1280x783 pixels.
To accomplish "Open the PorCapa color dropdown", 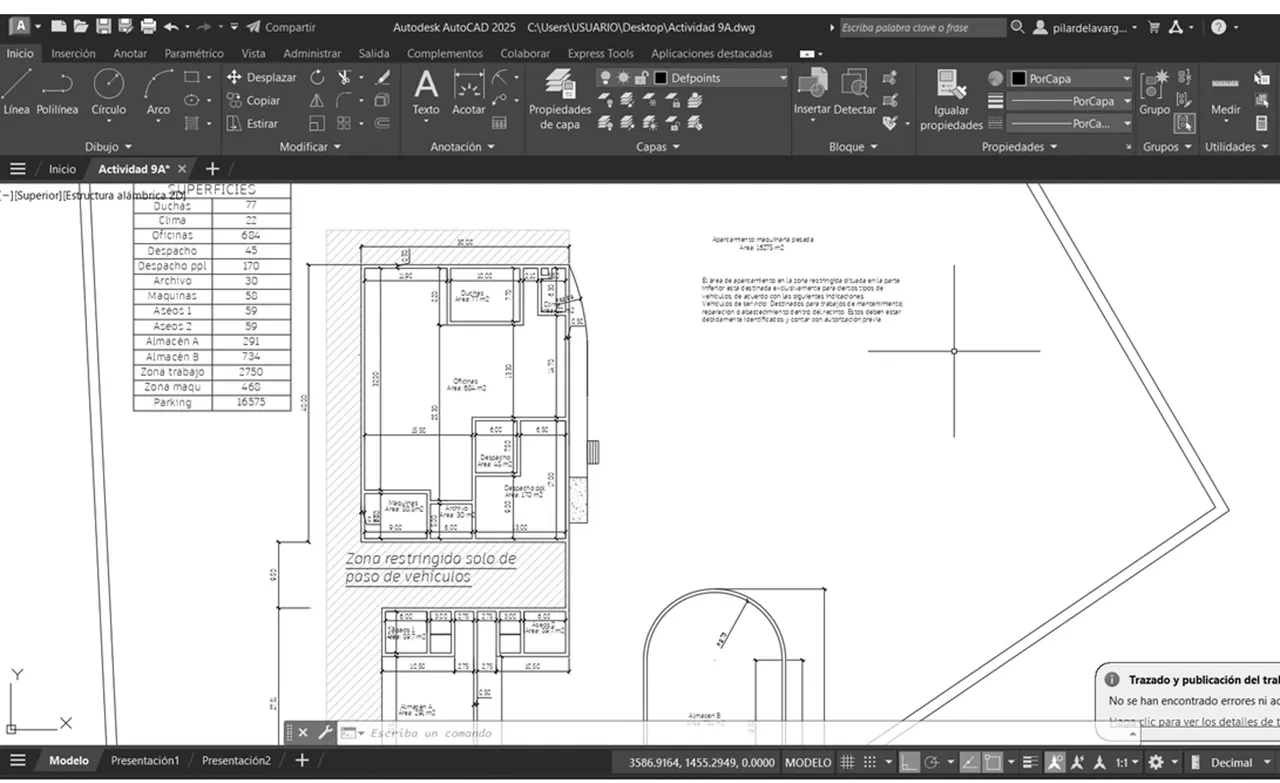I will pyautogui.click(x=1070, y=78).
